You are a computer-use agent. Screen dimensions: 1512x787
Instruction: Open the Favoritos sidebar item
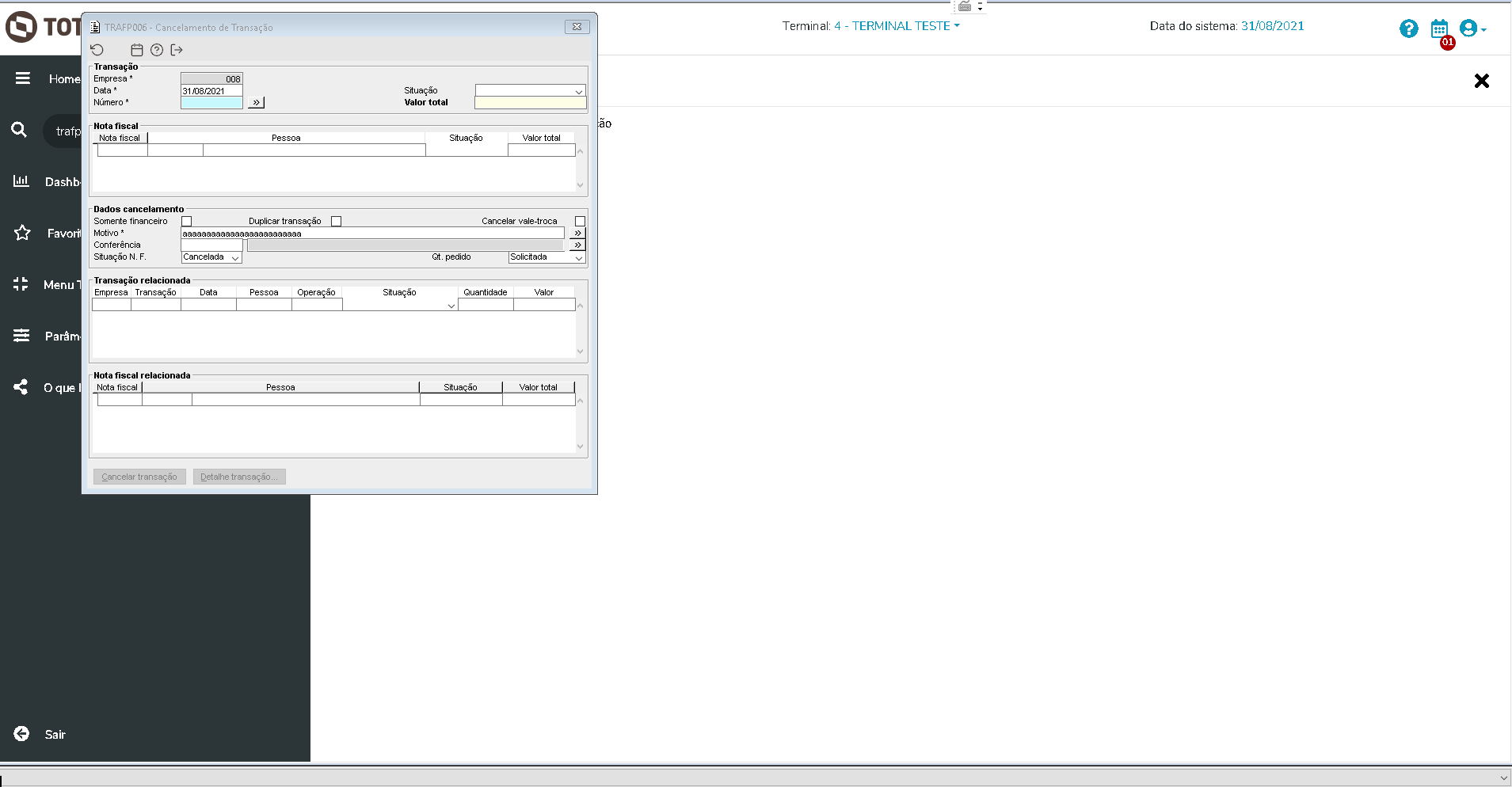click(x=63, y=234)
